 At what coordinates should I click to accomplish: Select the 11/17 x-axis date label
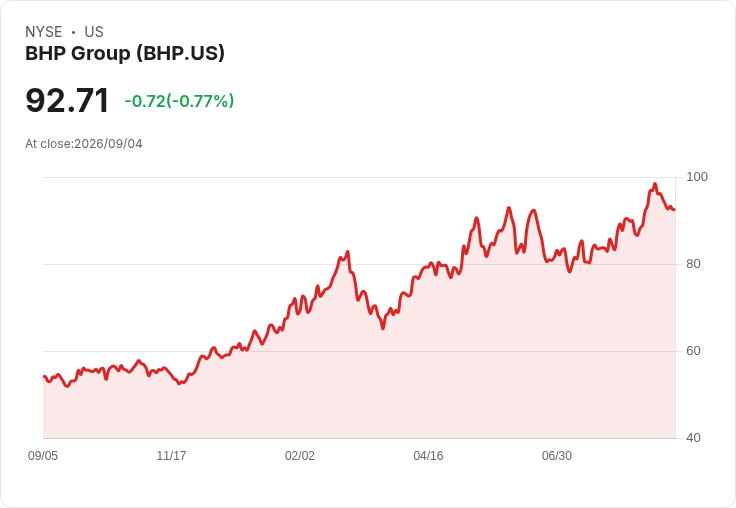coord(171,456)
